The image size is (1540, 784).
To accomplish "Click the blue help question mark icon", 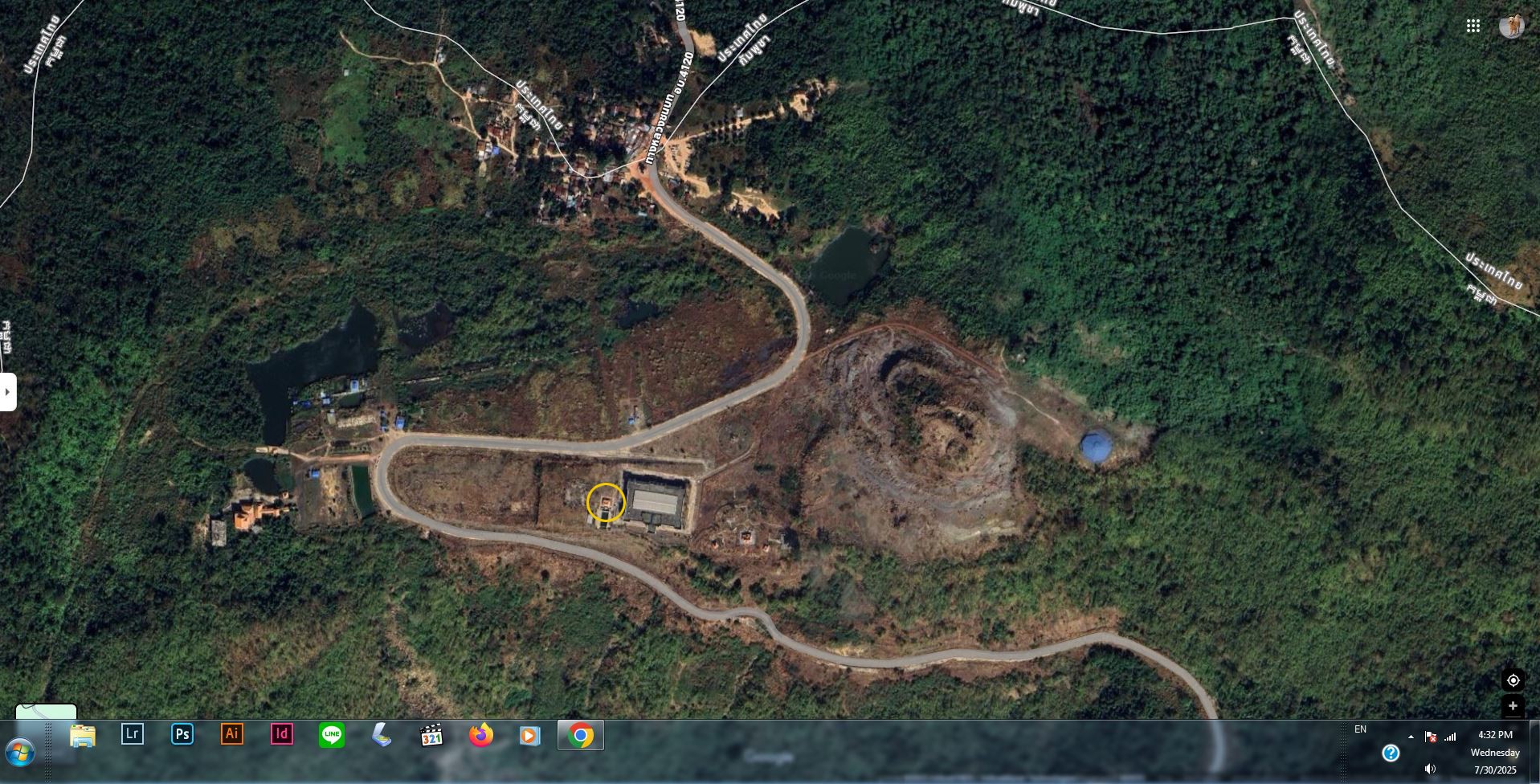I will point(1391,753).
